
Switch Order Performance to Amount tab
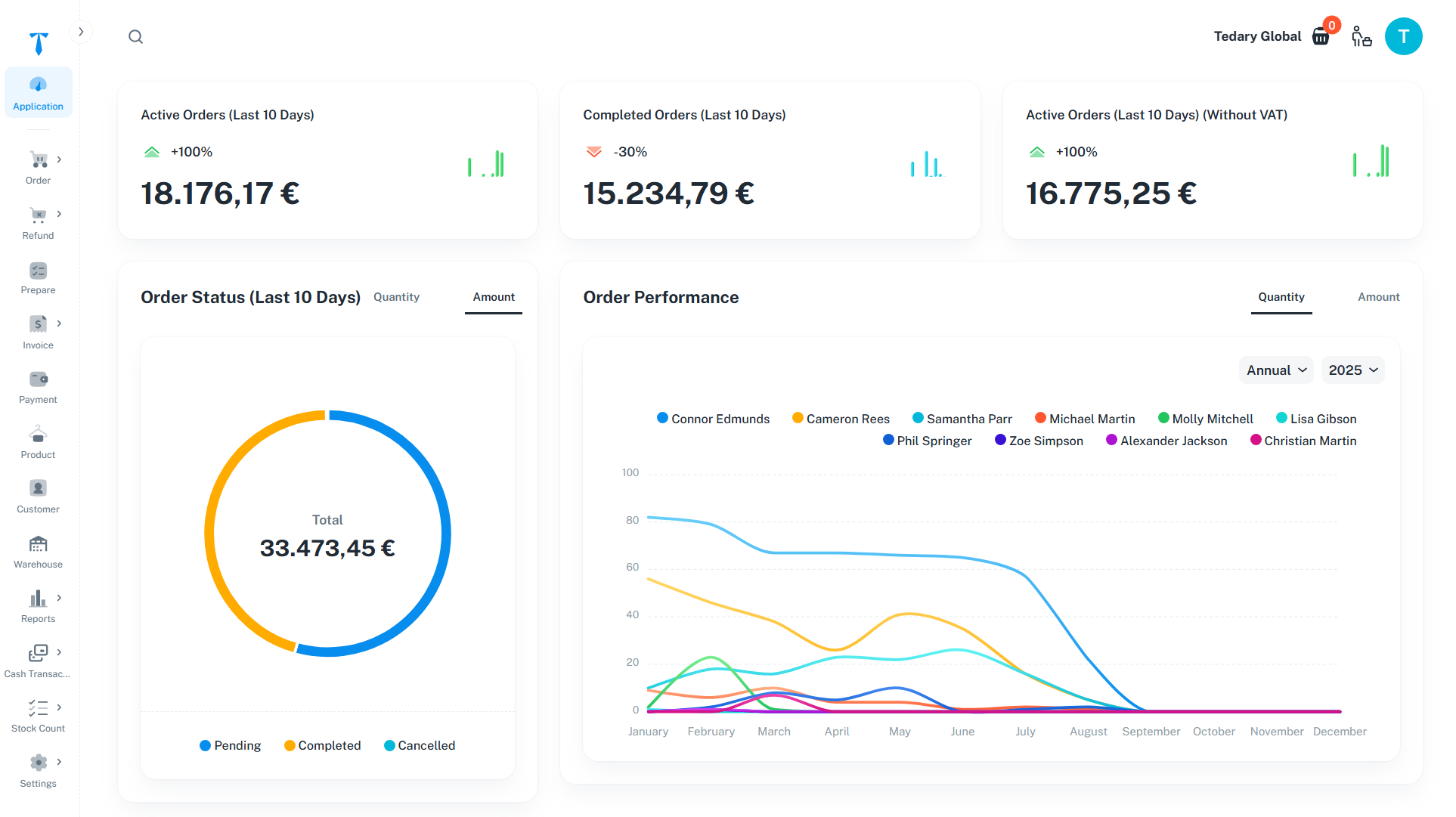pyautogui.click(x=1378, y=297)
